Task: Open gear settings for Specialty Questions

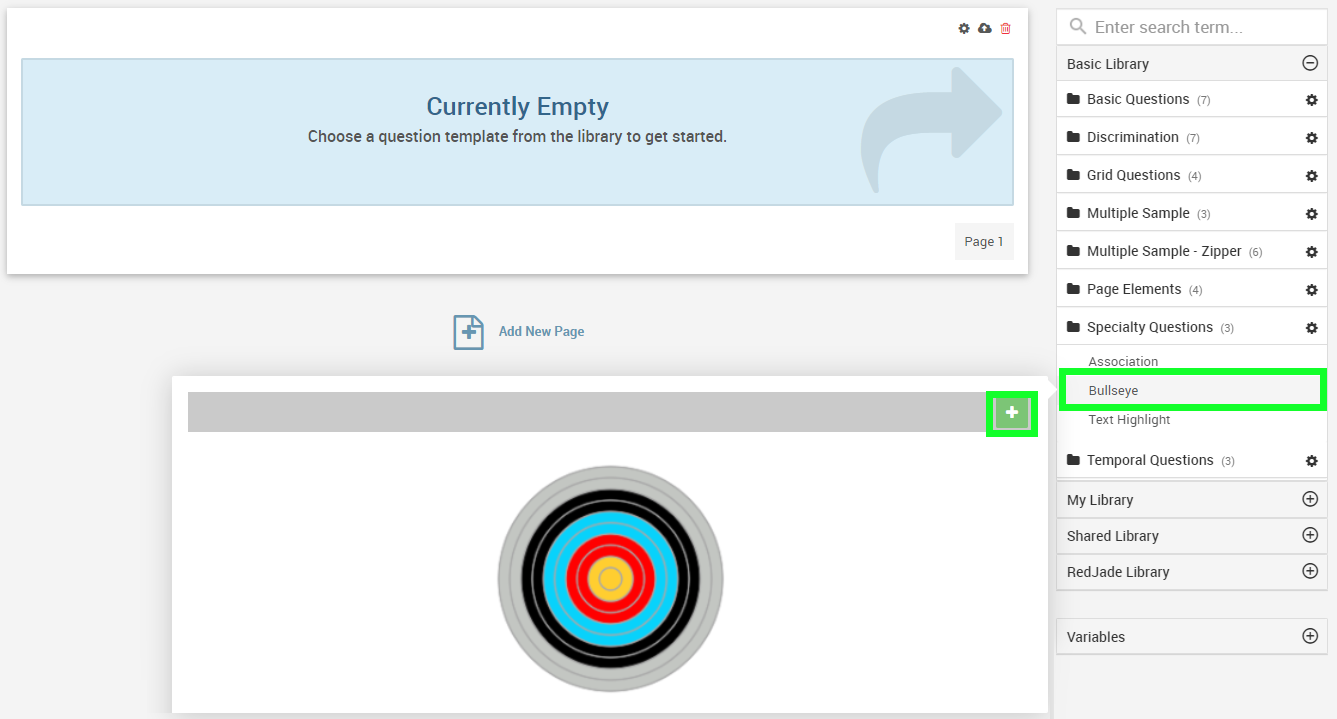Action: 1312,328
